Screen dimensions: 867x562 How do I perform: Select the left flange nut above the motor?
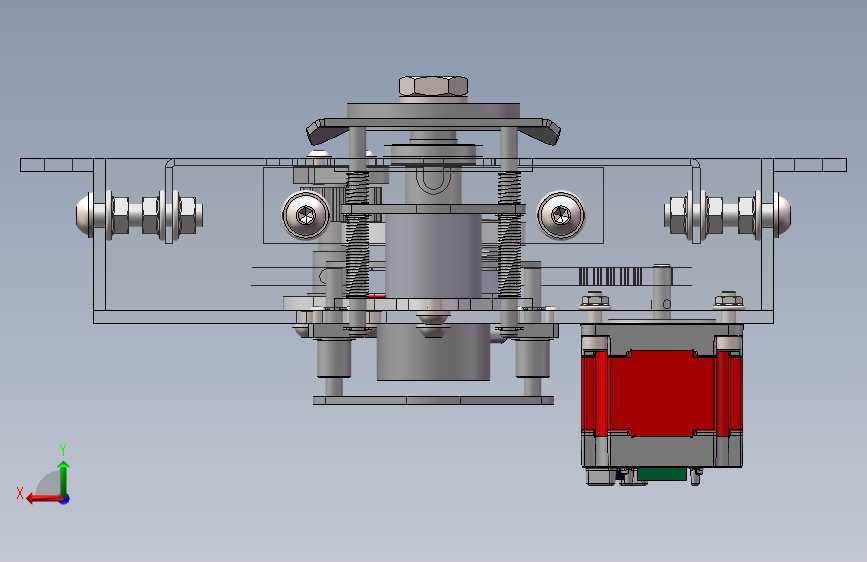(x=594, y=300)
